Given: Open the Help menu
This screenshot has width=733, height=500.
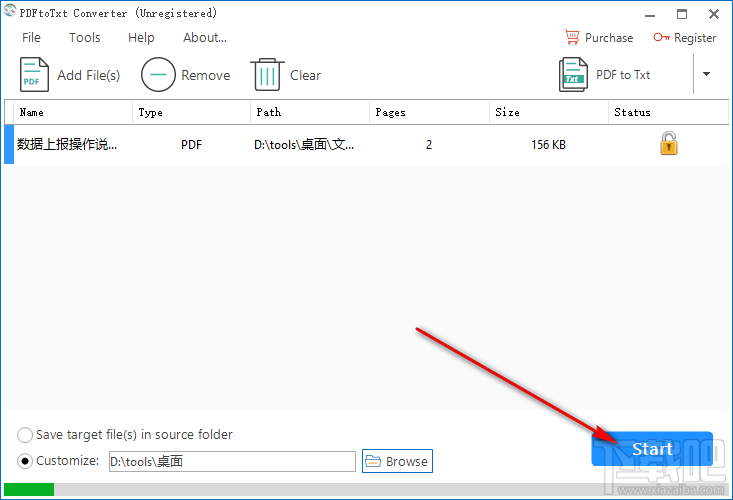Looking at the screenshot, I should pyautogui.click(x=141, y=37).
